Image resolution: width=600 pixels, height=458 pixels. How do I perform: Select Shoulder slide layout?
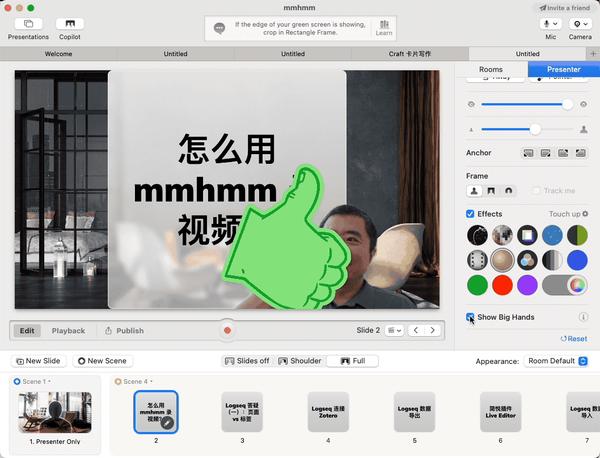(300, 361)
